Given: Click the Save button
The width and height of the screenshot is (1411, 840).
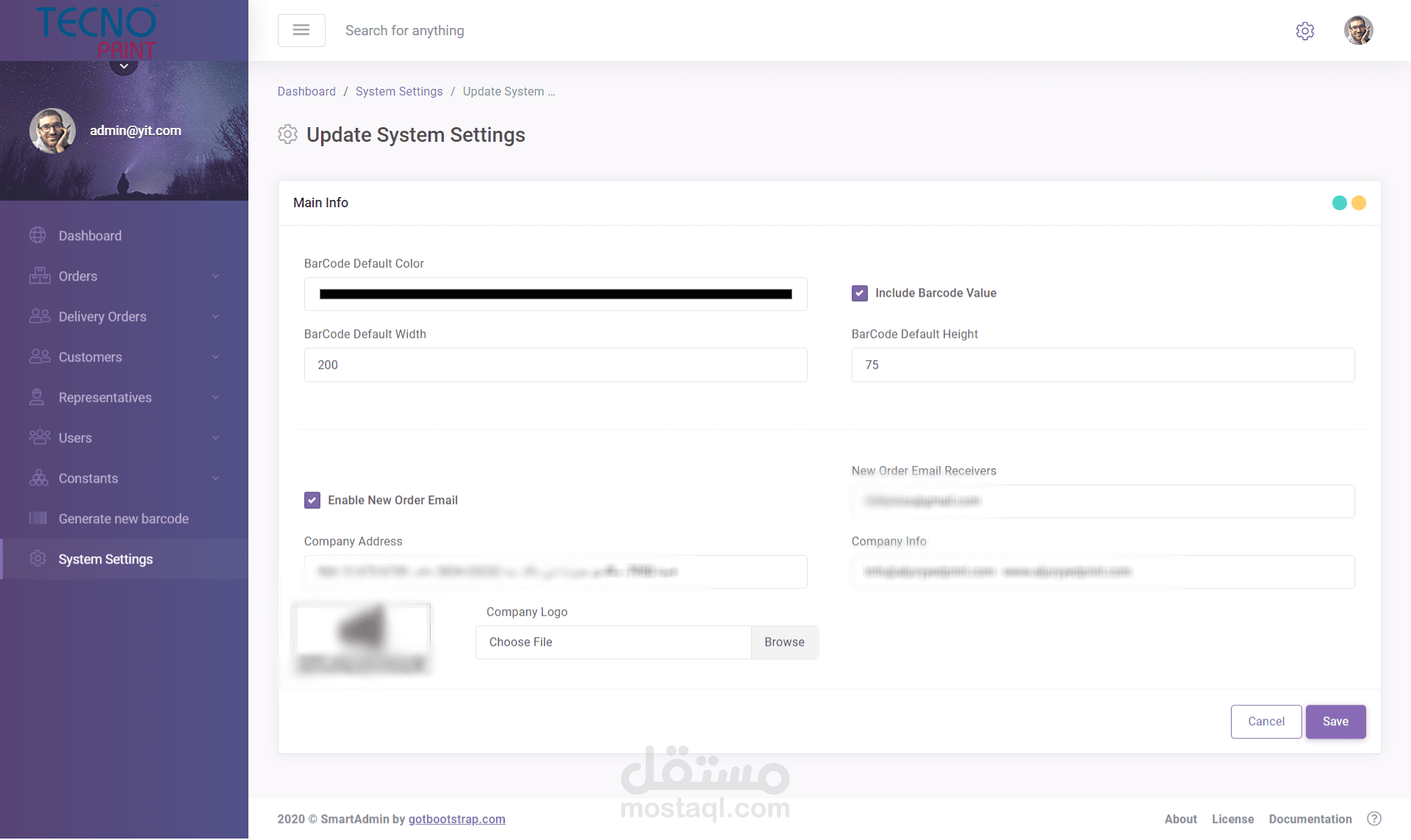Looking at the screenshot, I should pos(1335,722).
